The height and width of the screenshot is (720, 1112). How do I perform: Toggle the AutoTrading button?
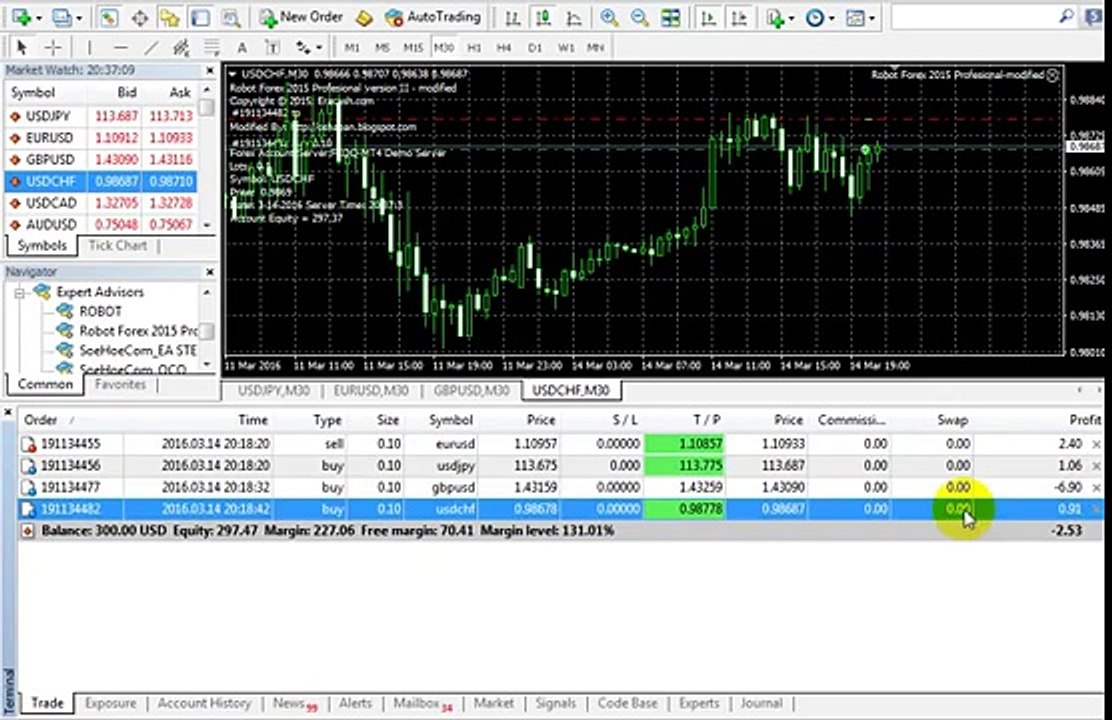pos(433,17)
